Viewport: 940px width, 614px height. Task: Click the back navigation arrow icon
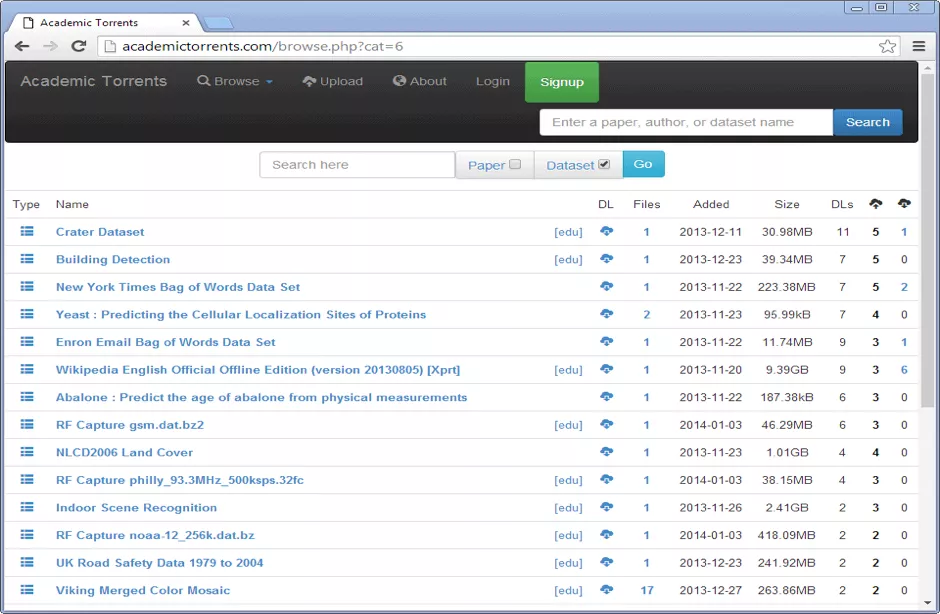click(22, 46)
